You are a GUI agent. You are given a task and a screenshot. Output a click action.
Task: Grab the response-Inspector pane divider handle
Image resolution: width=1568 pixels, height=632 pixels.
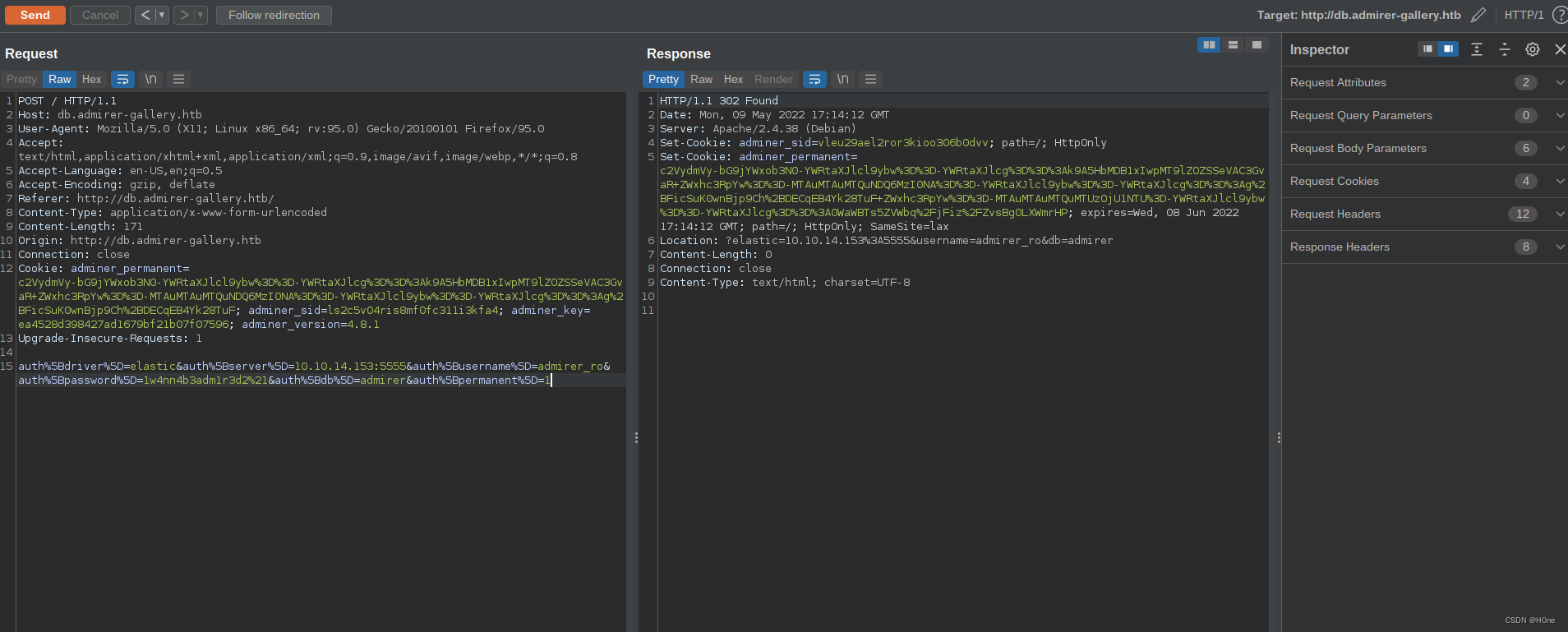1279,437
